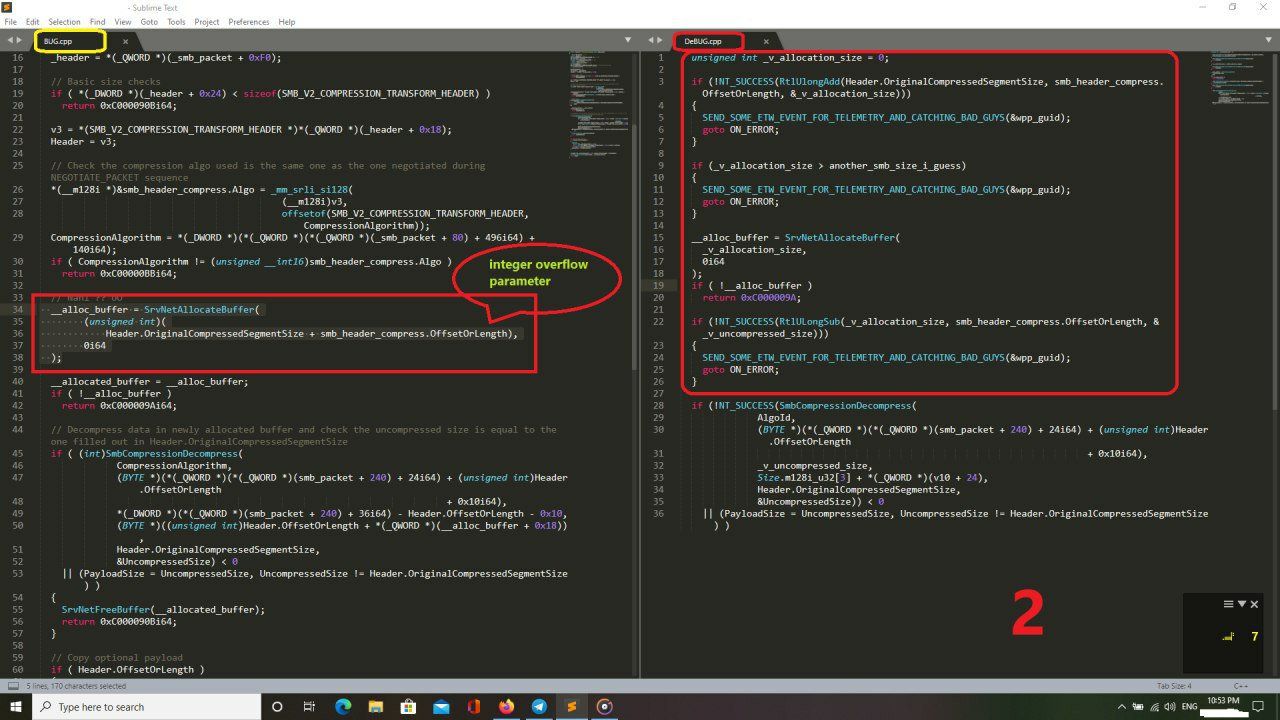
Task: Open Microsoft Edge from the taskbar
Action: point(341,706)
